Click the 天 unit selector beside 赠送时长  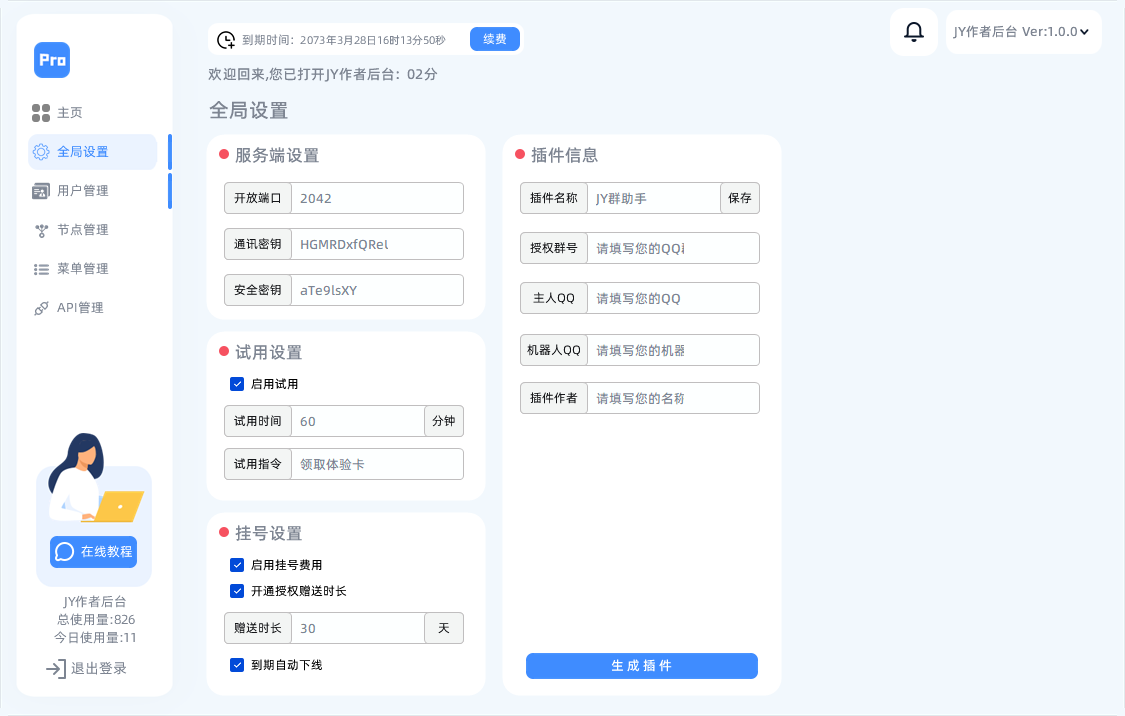click(443, 628)
